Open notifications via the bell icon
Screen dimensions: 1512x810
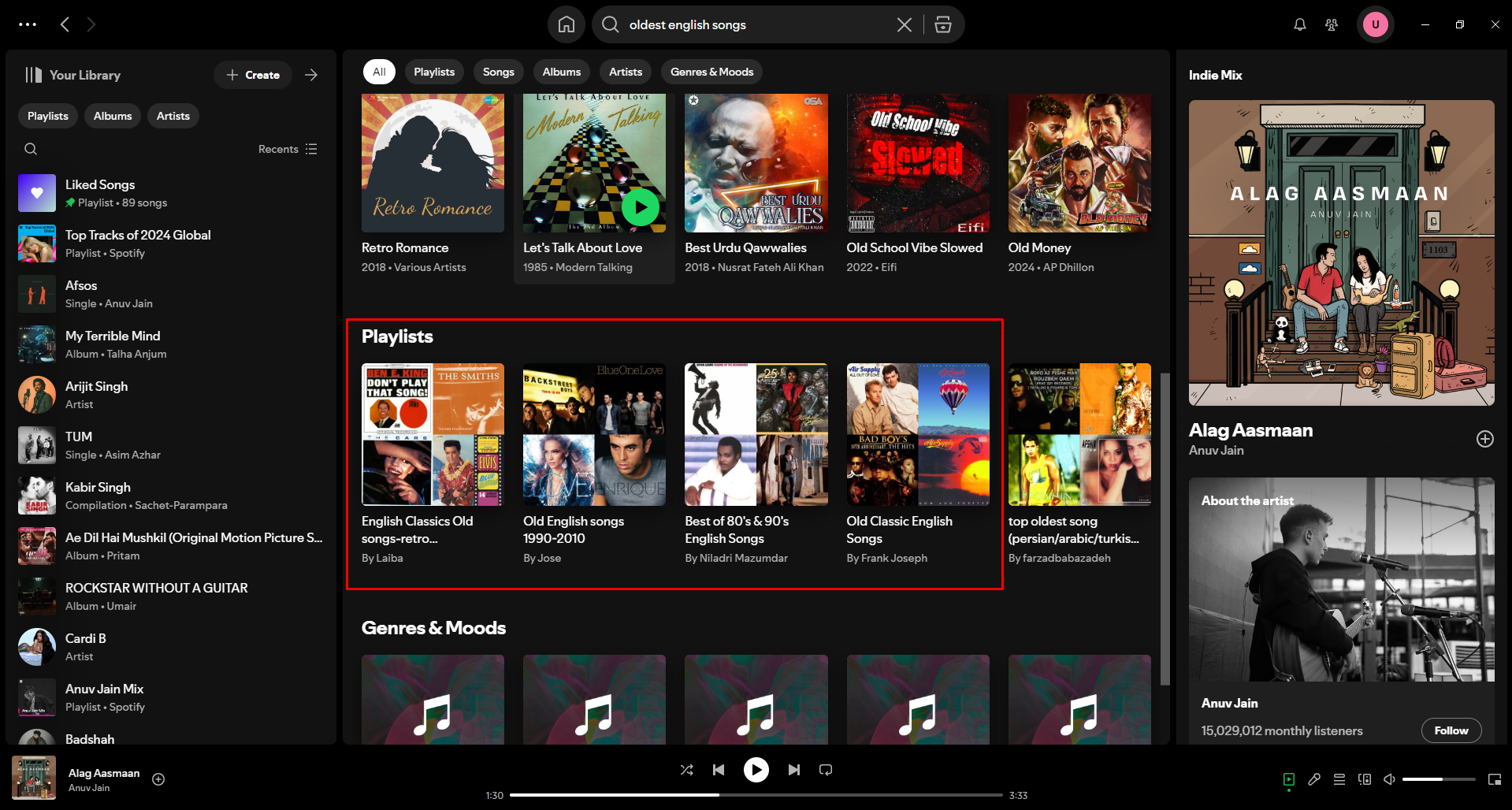[1298, 24]
